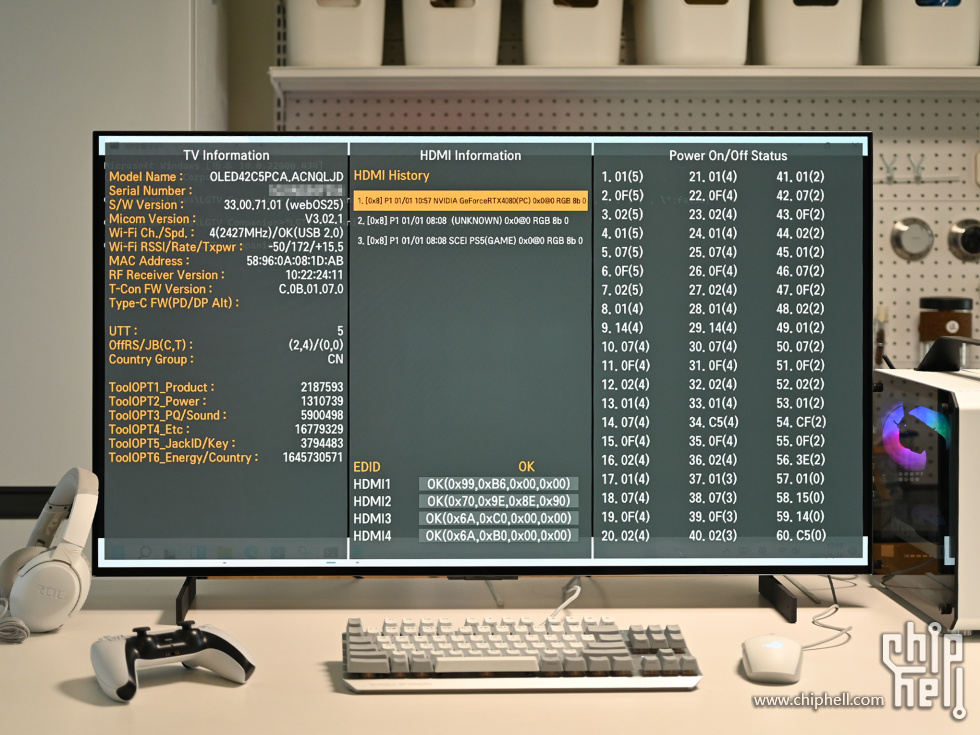Click power status entry "34. C5(4)"
This screenshot has height=735, width=980.
point(713,422)
